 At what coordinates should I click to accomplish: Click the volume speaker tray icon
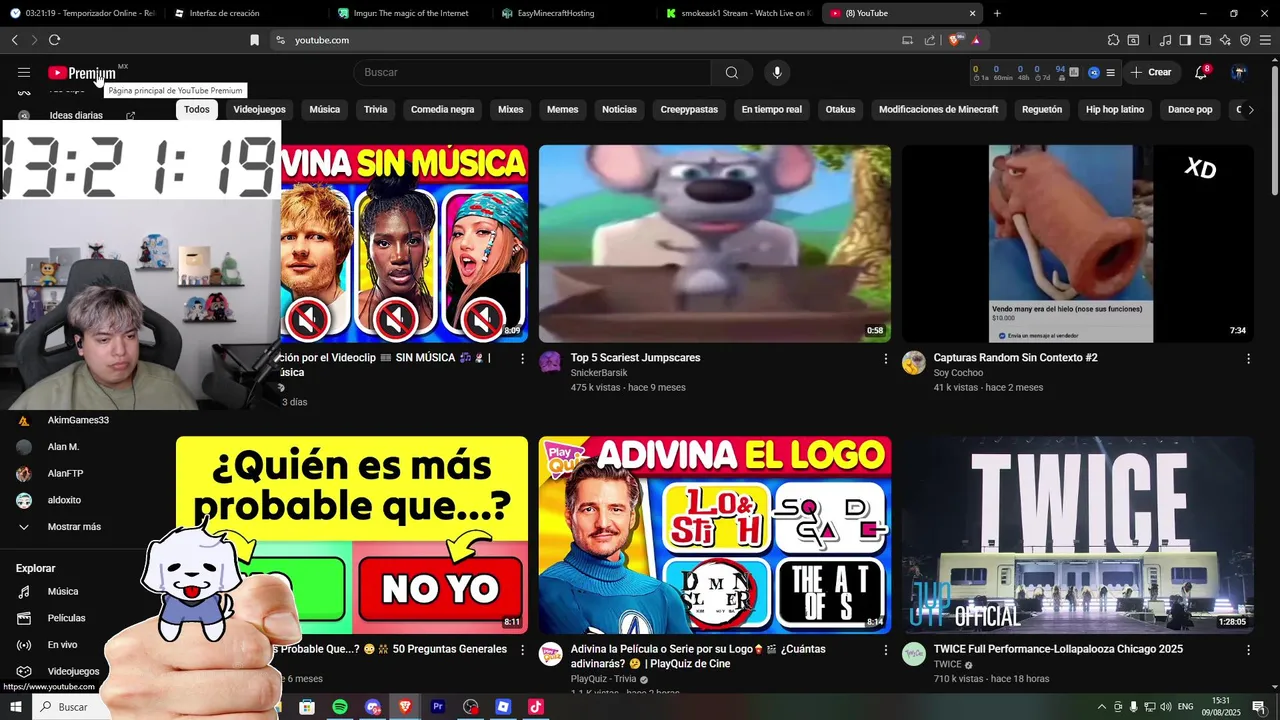click(1166, 707)
